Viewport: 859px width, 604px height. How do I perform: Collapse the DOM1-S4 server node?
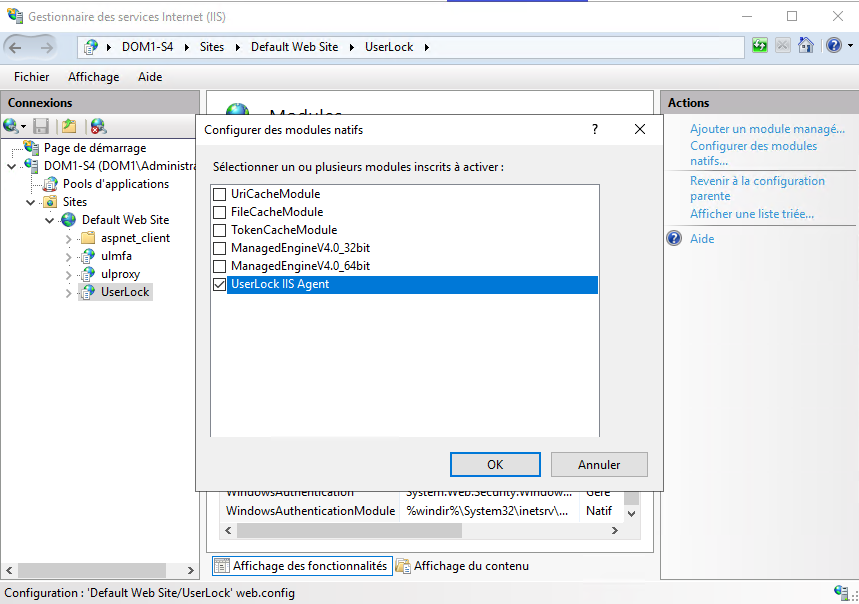coord(12,166)
